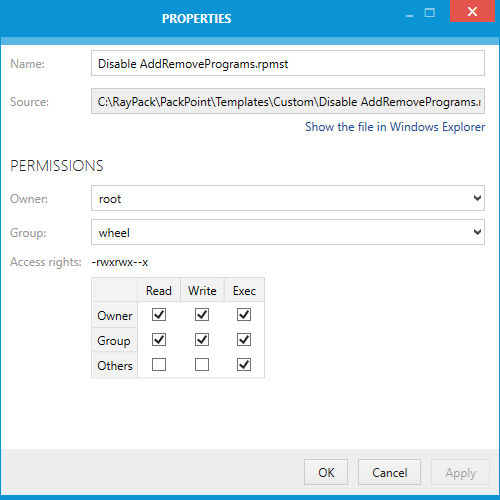Click the Others row header in permissions table
Image resolution: width=500 pixels, height=500 pixels.
(x=115, y=365)
